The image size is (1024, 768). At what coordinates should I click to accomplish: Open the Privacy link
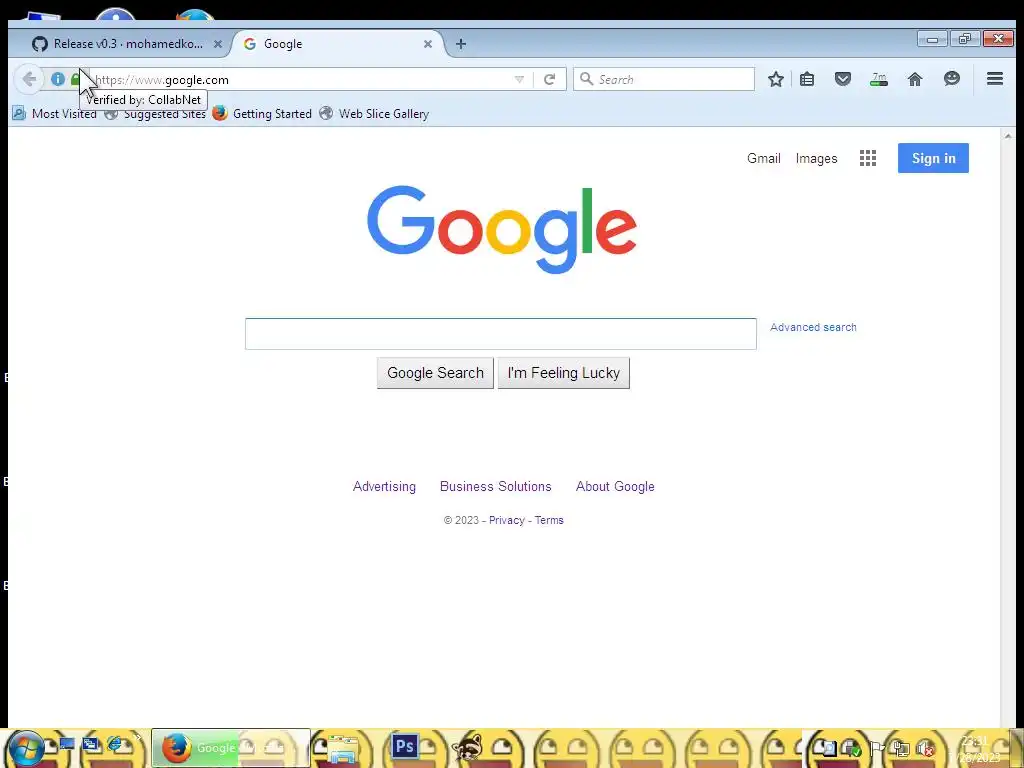[x=507, y=520]
